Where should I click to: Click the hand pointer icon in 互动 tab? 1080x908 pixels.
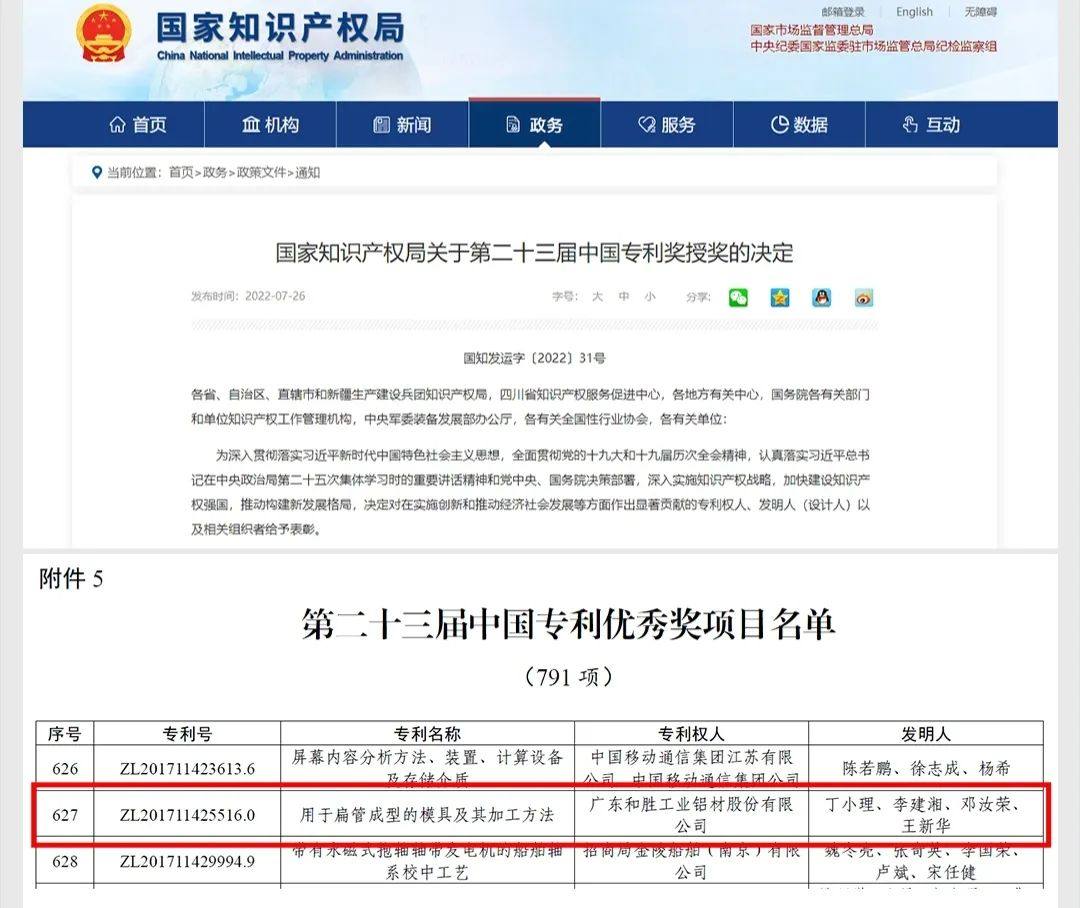910,125
